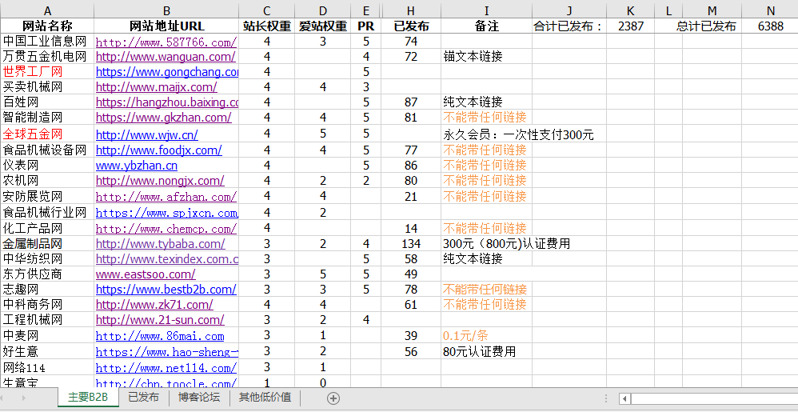This screenshot has width=798, height=412.
Task: Open the spjxcn.com hyperlink
Action: click(x=167, y=212)
